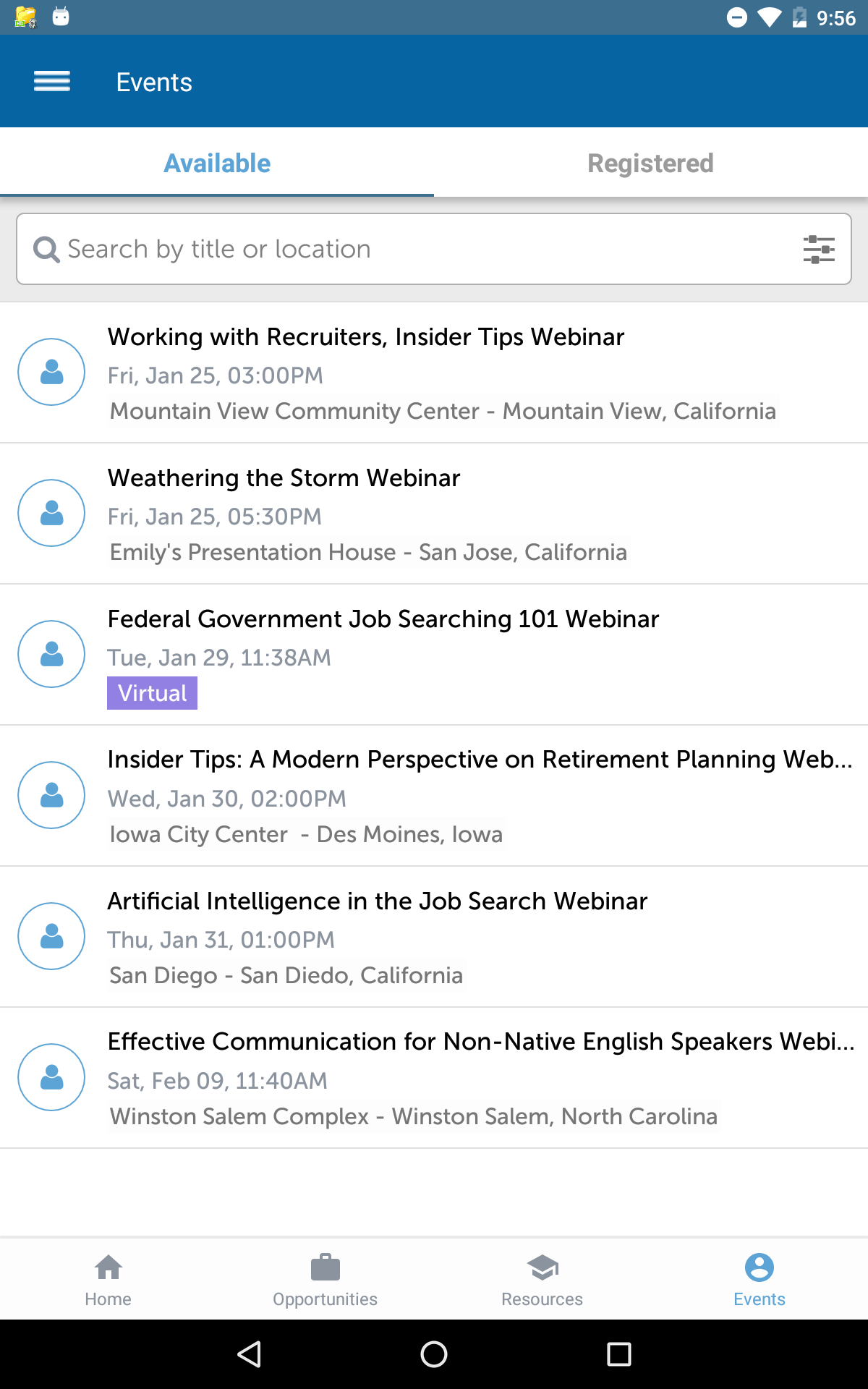Tap the purple Virtual badge

coord(152,693)
